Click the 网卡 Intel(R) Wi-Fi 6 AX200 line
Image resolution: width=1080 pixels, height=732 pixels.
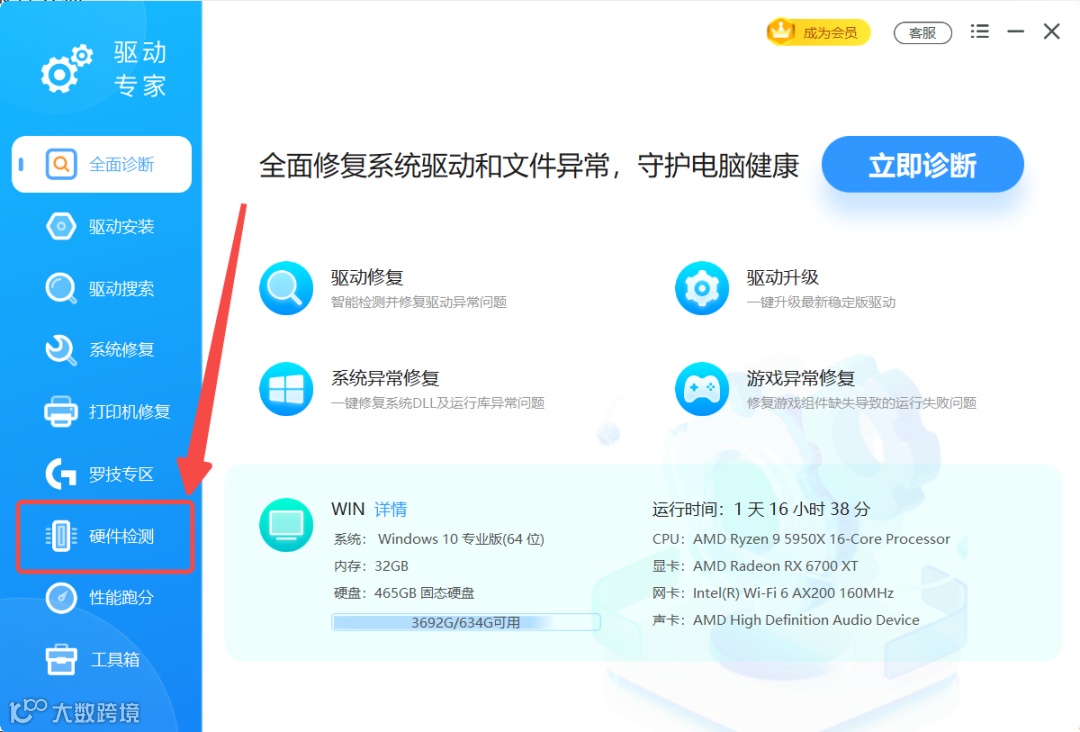(x=773, y=593)
